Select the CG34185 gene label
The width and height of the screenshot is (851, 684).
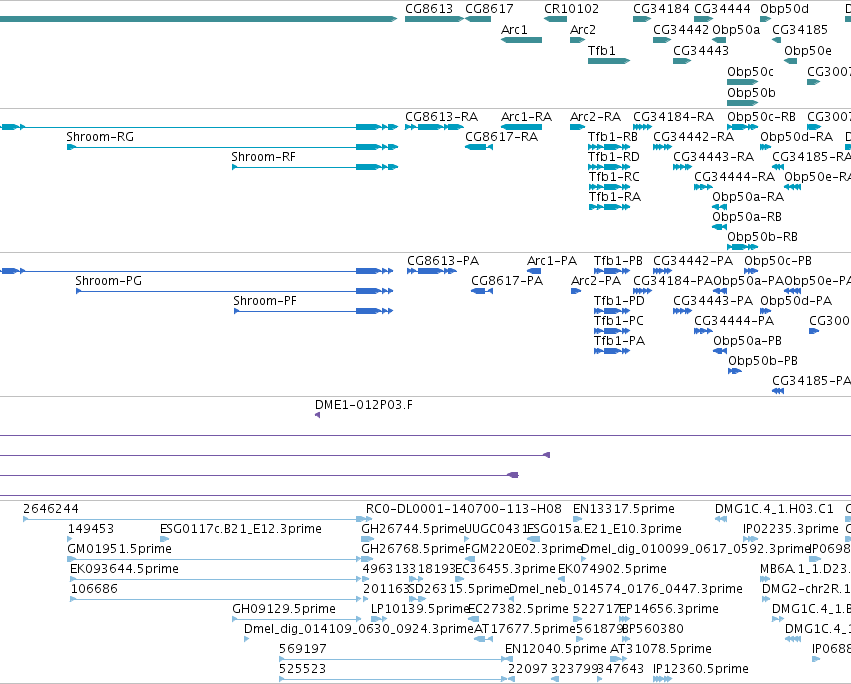click(800, 30)
